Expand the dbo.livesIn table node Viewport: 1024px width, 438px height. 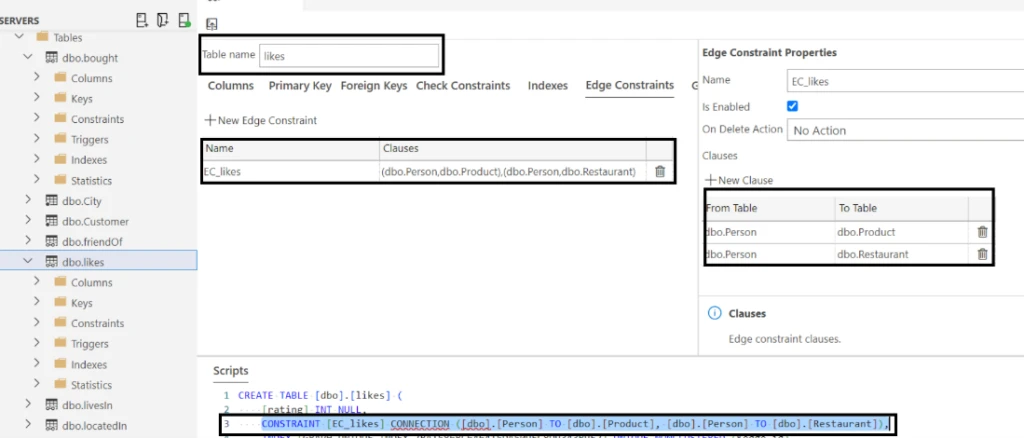pyautogui.click(x=27, y=405)
